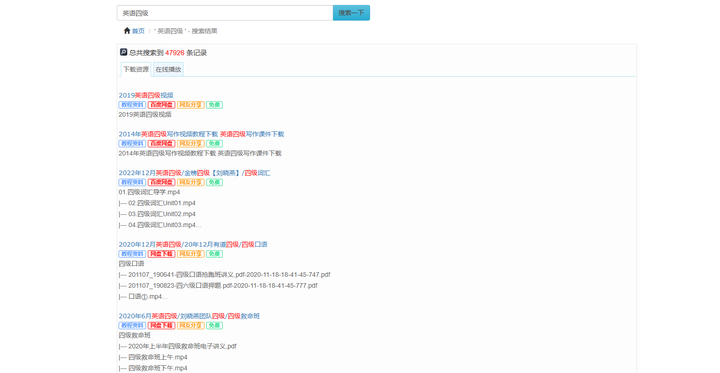Click the 2020年上半年四级救命班电子讲义.pdf line
Screen dimensions: 720x373
[178, 346]
